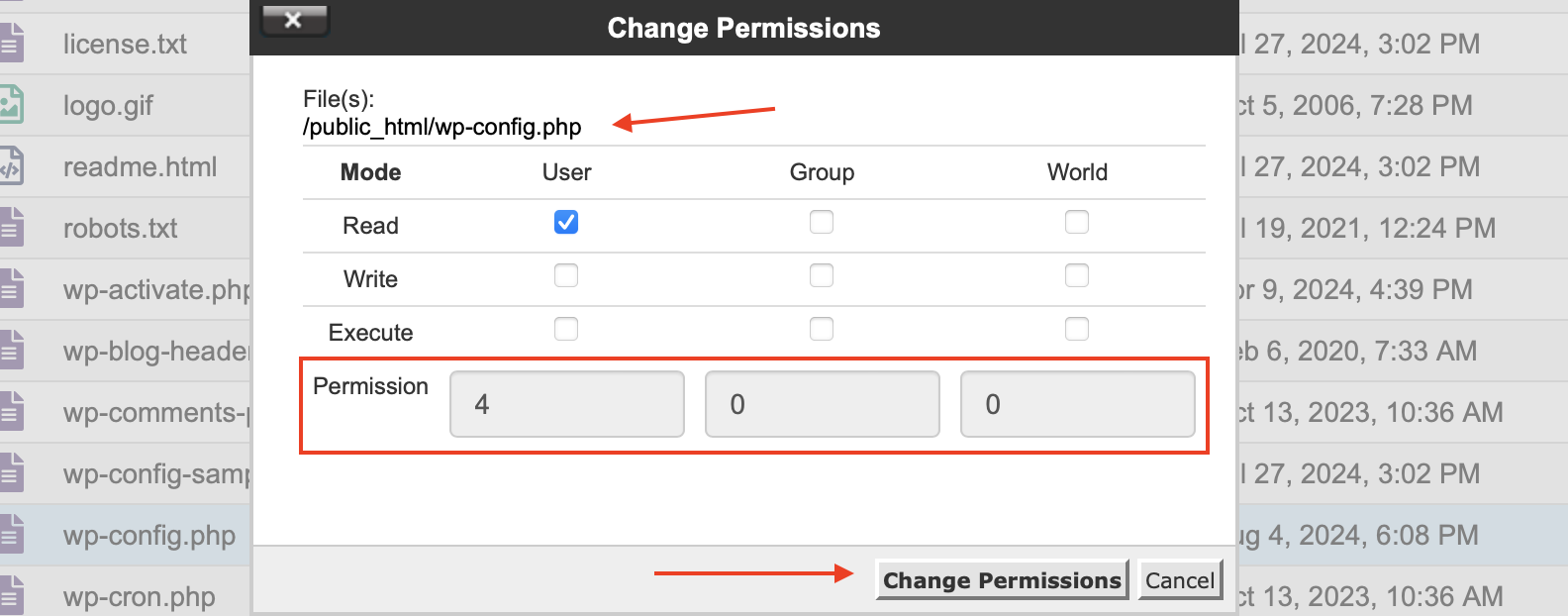Click the wp-cron.php file icon
The width and height of the screenshot is (1568, 616).
click(14, 595)
